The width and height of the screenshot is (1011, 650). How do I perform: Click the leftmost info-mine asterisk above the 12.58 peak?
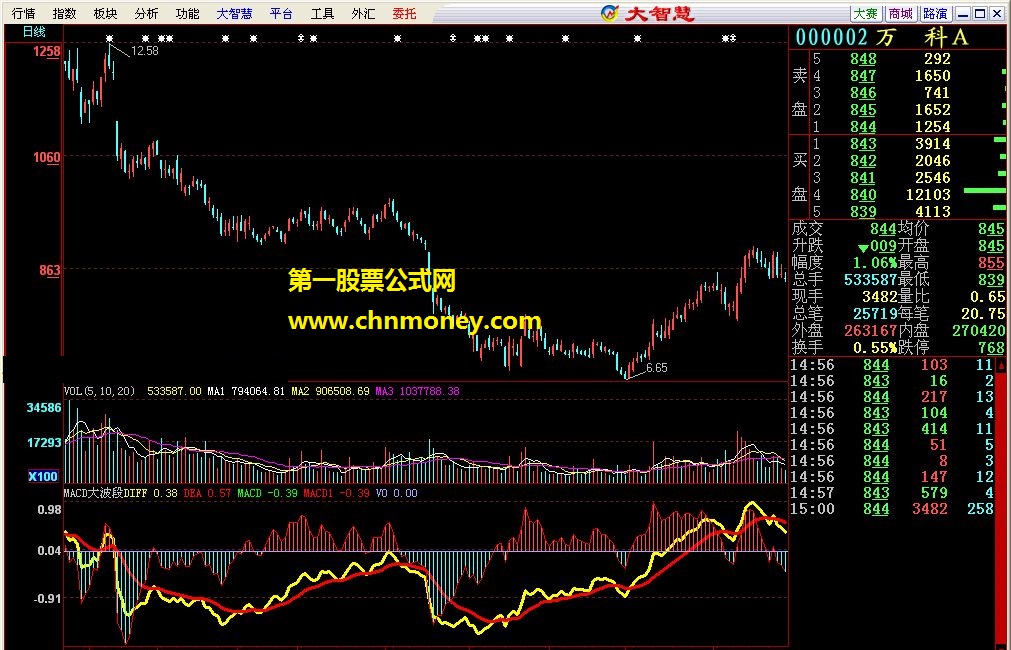[110, 39]
